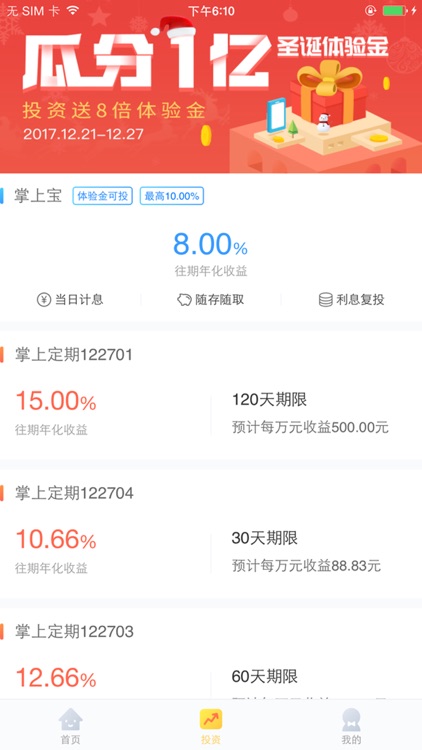The image size is (422, 750).
Task: Tap the Santa hat on the banner title
Action: (x=173, y=27)
